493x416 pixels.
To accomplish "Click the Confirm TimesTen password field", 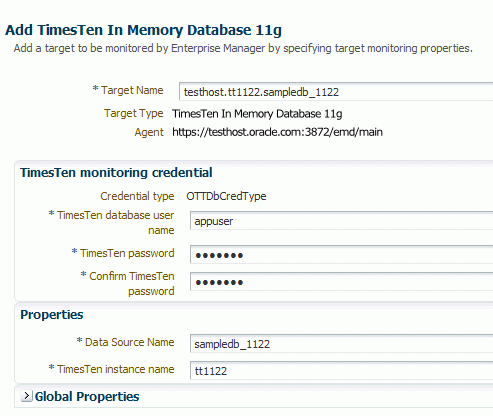I will (341, 282).
